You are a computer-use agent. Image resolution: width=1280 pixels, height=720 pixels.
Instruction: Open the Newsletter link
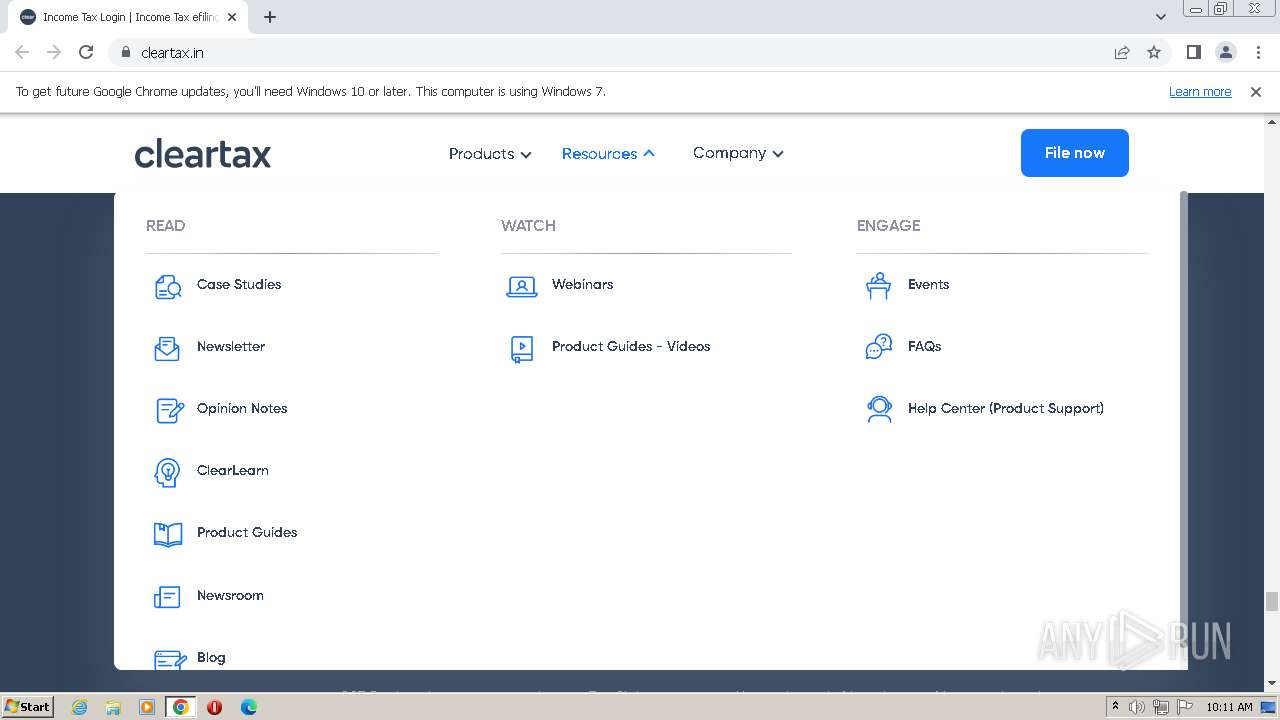pyautogui.click(x=231, y=347)
